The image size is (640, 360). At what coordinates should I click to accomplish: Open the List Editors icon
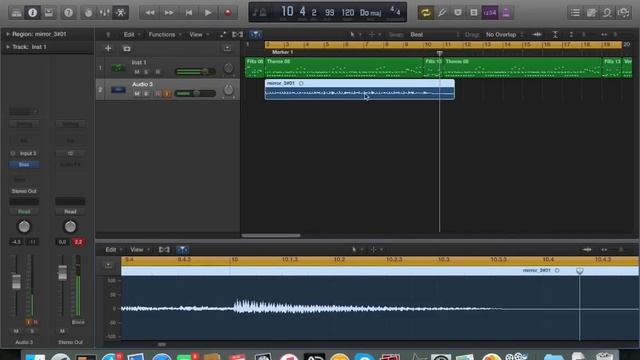[x=575, y=13]
